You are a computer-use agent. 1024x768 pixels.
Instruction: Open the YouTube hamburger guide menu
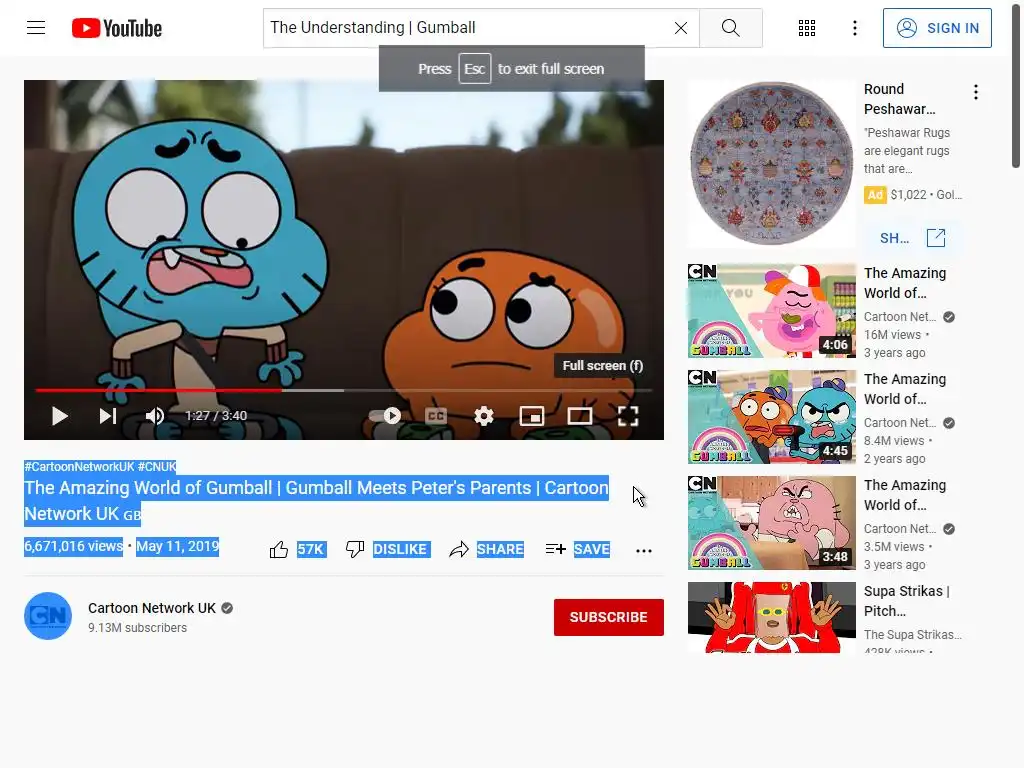(x=36, y=27)
